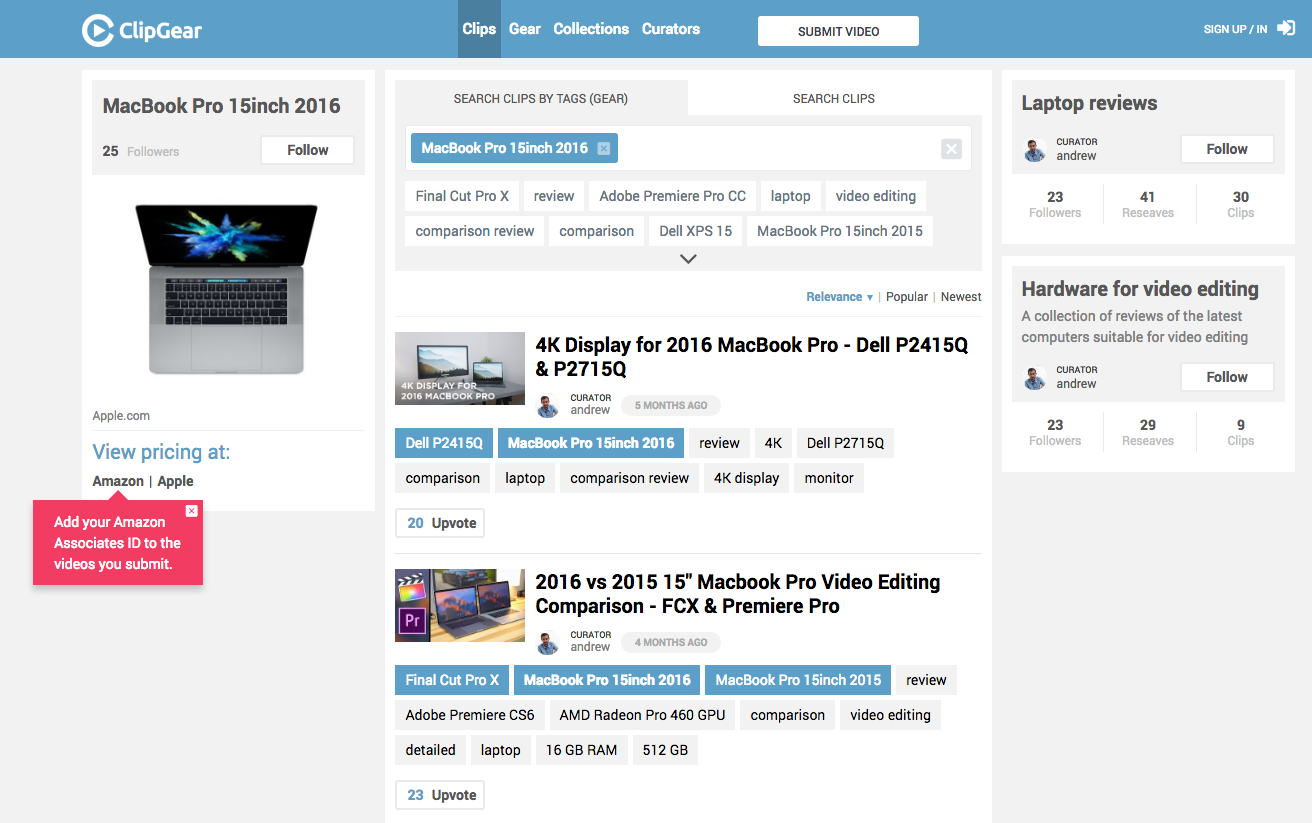The height and width of the screenshot is (823, 1312).
Task: Sort clips by Newest
Action: 961,297
